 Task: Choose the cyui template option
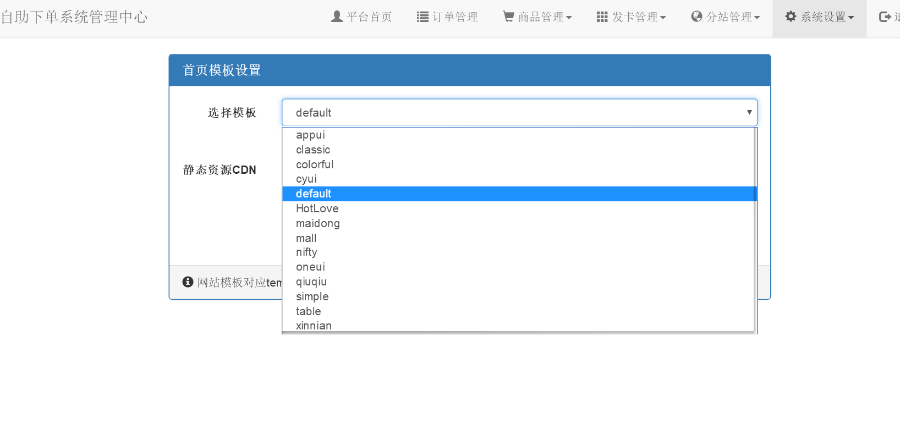point(519,179)
